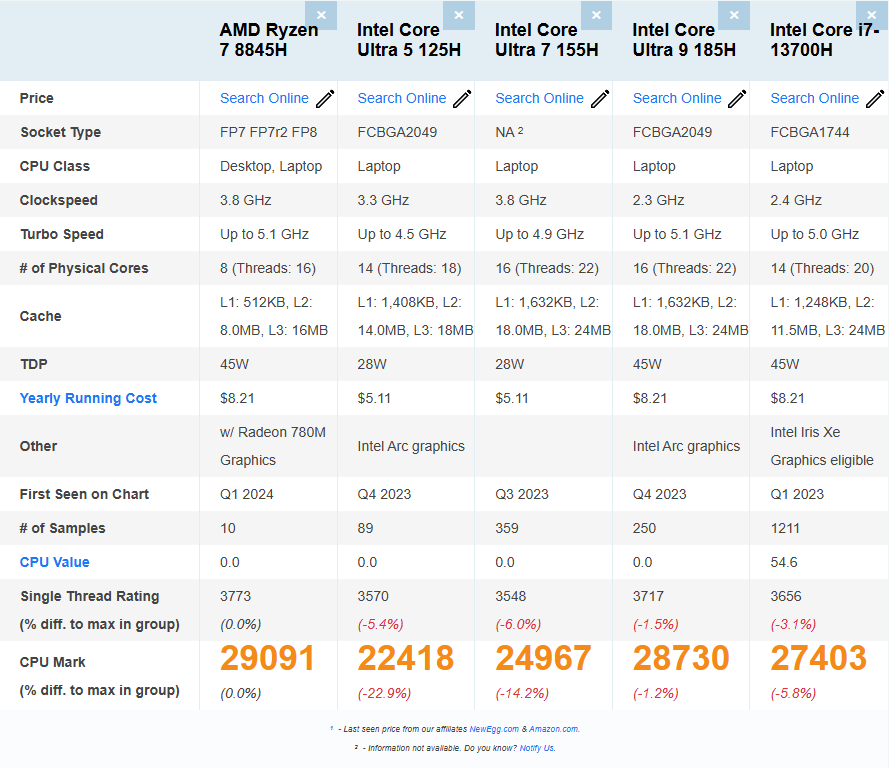The image size is (889, 768).
Task: Click CPU class Desktop, Laptop
Action: click(271, 166)
